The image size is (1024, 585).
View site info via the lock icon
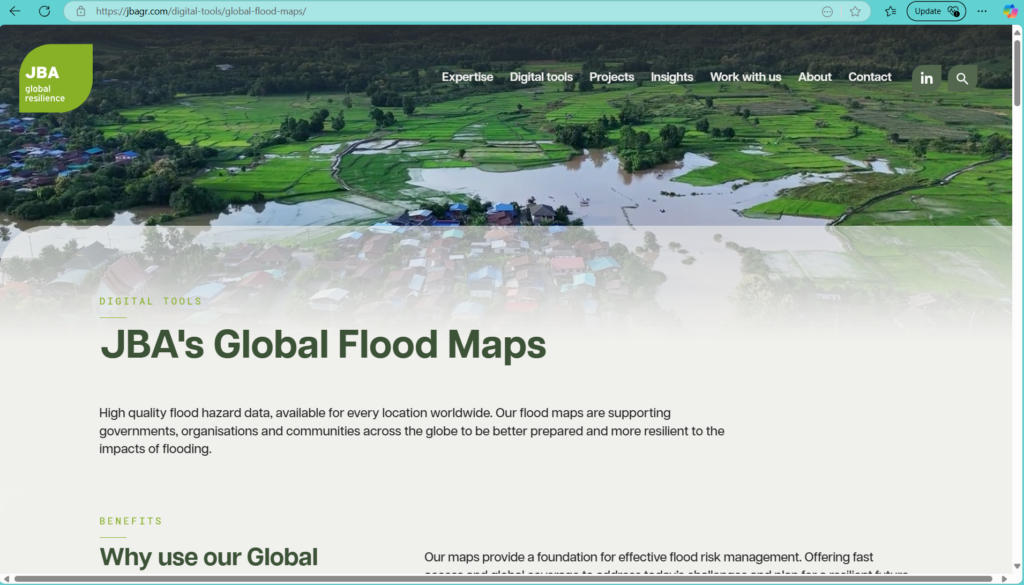81,11
